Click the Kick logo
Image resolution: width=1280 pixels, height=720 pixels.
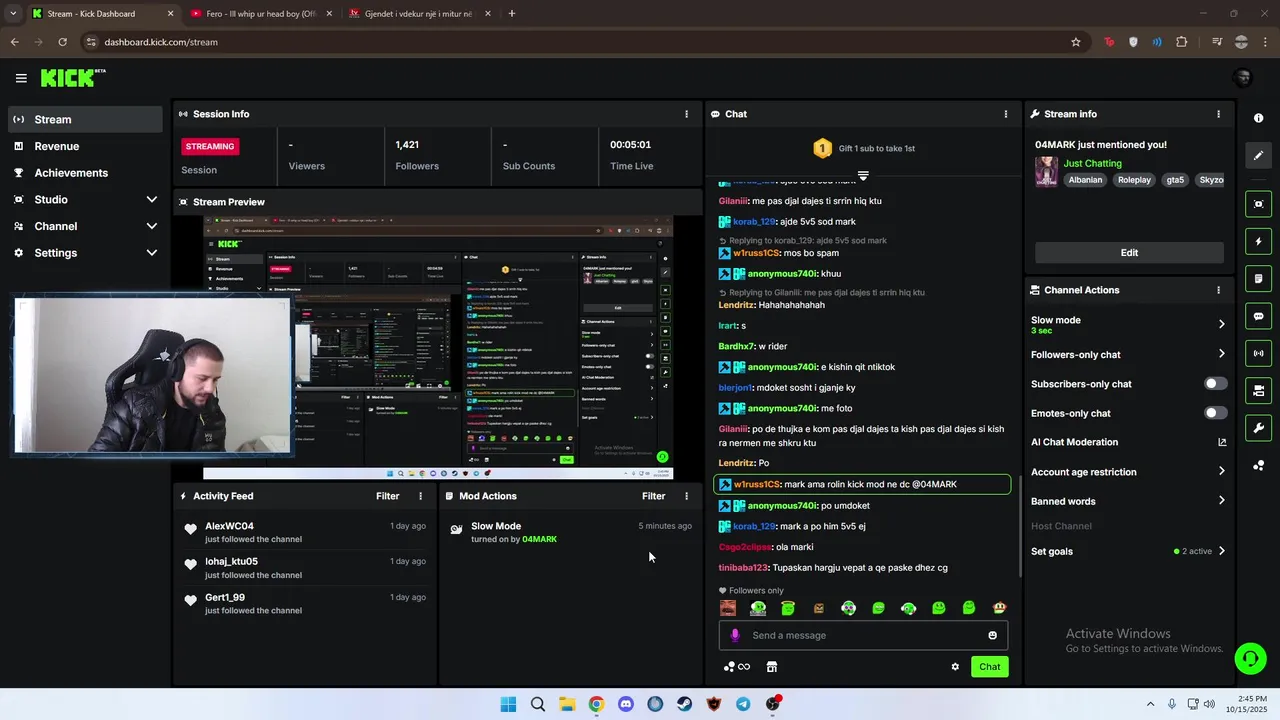(72, 78)
